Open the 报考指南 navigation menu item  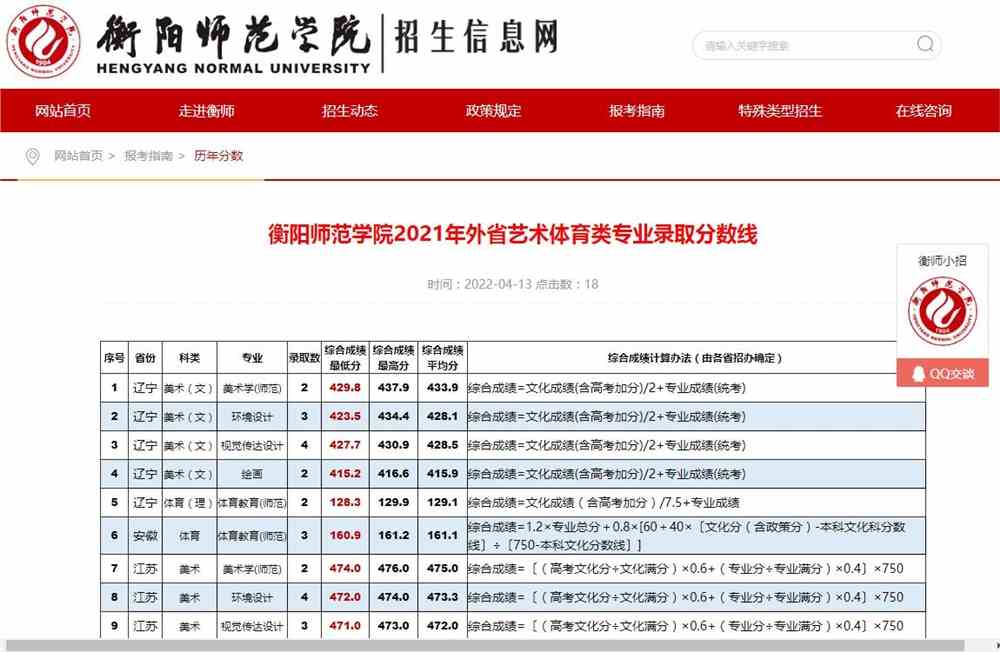[x=636, y=111]
